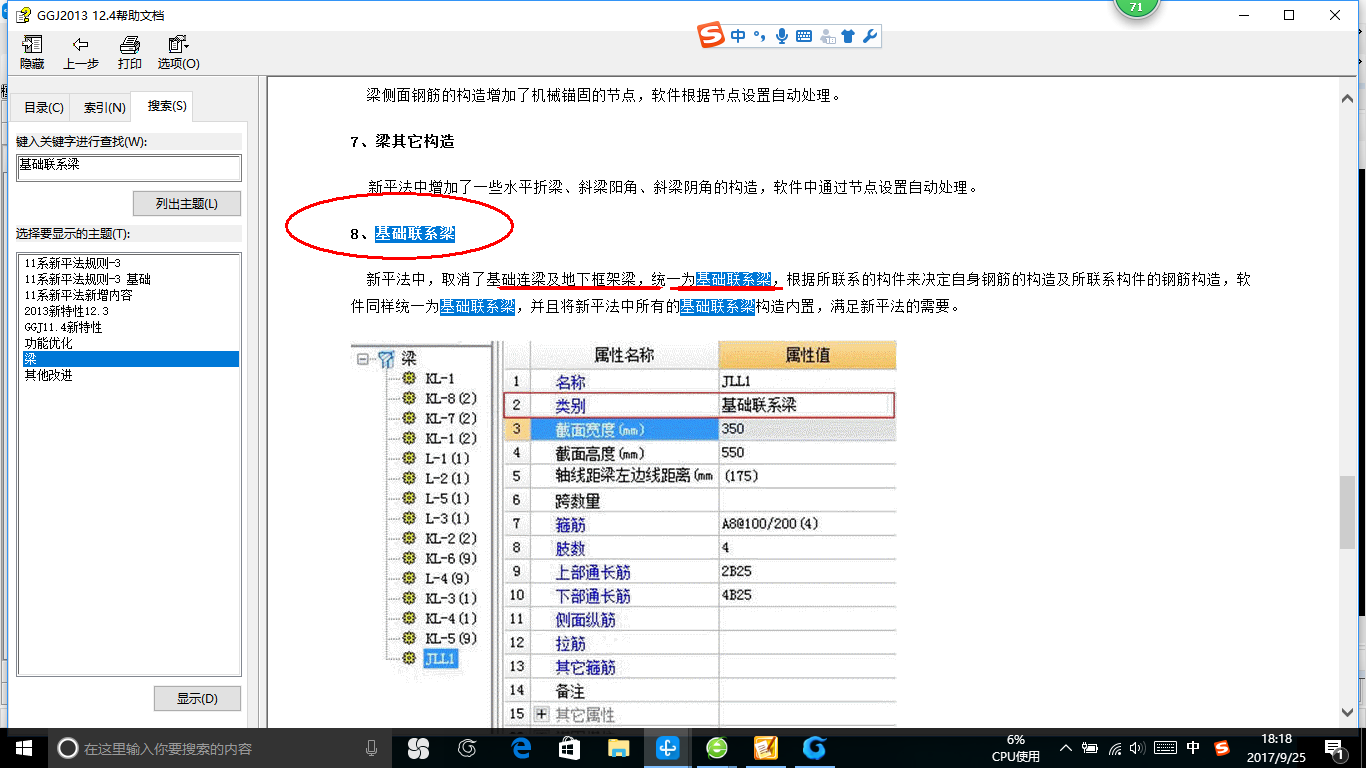
Task: Click the scrollbar up arrow in content pane
Action: 1348,100
